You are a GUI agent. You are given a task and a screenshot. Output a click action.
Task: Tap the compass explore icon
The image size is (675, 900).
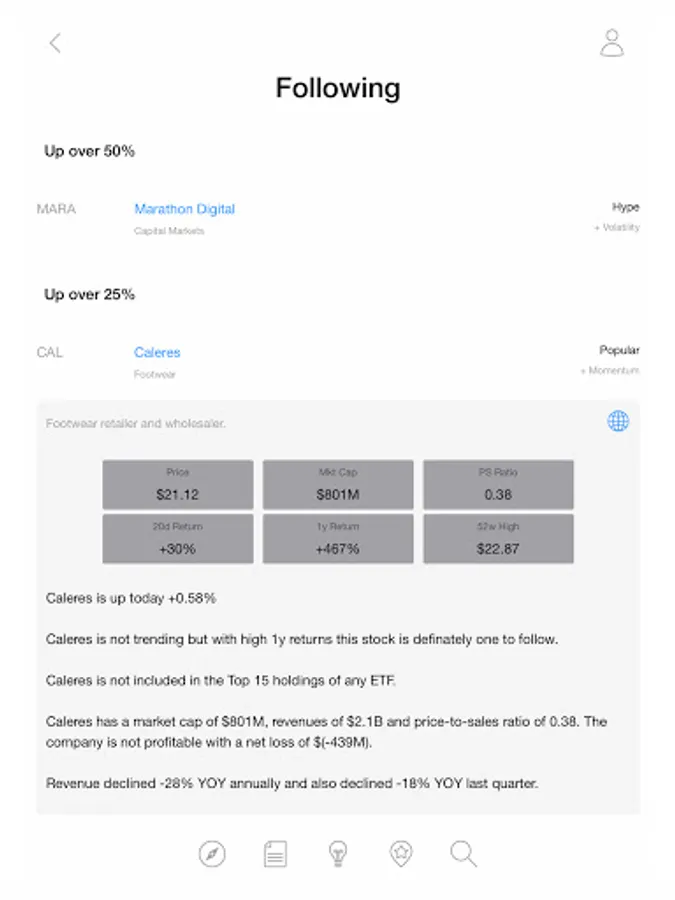212,853
